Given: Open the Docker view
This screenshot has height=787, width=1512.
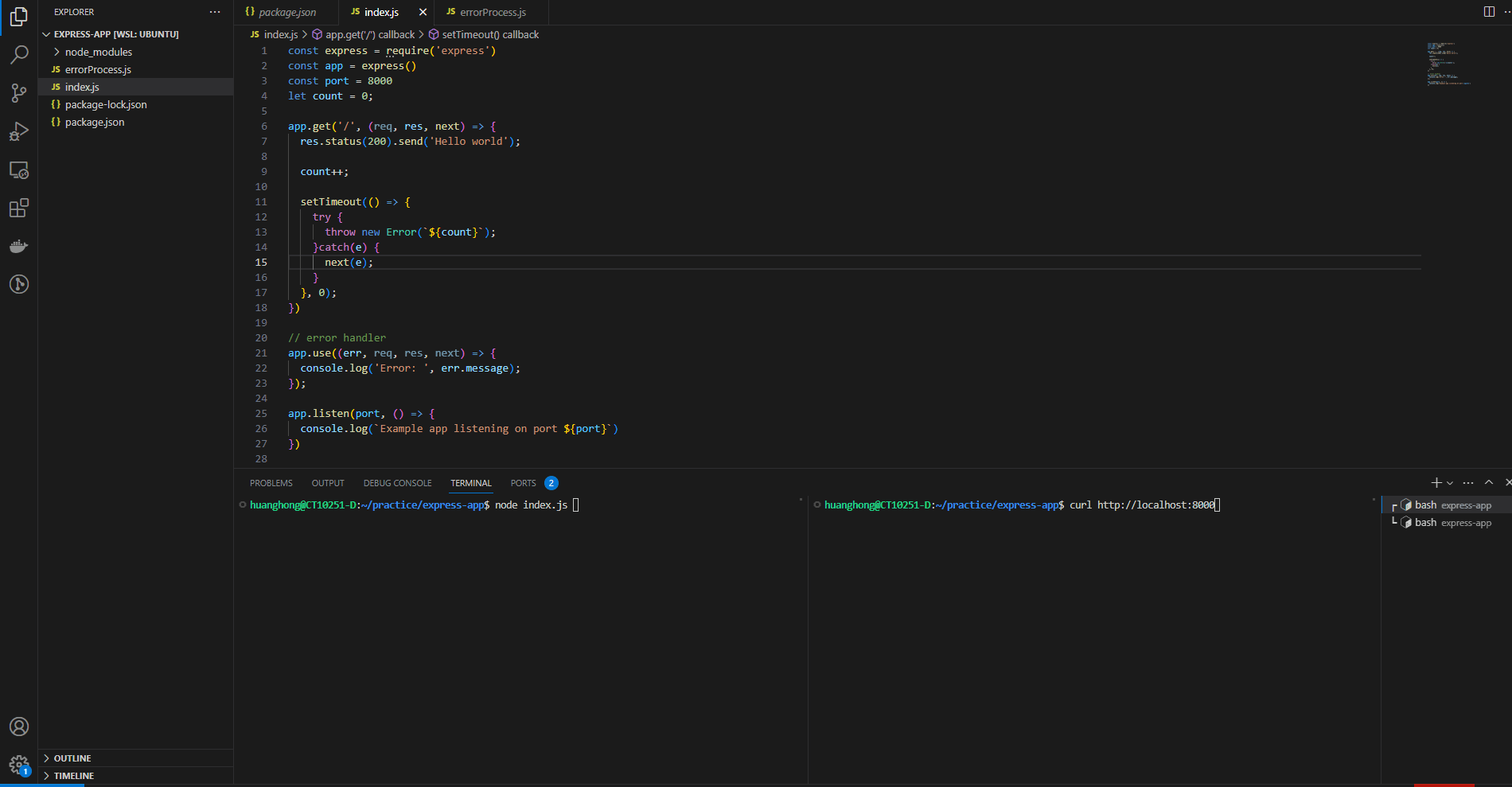Looking at the screenshot, I should click(19, 246).
